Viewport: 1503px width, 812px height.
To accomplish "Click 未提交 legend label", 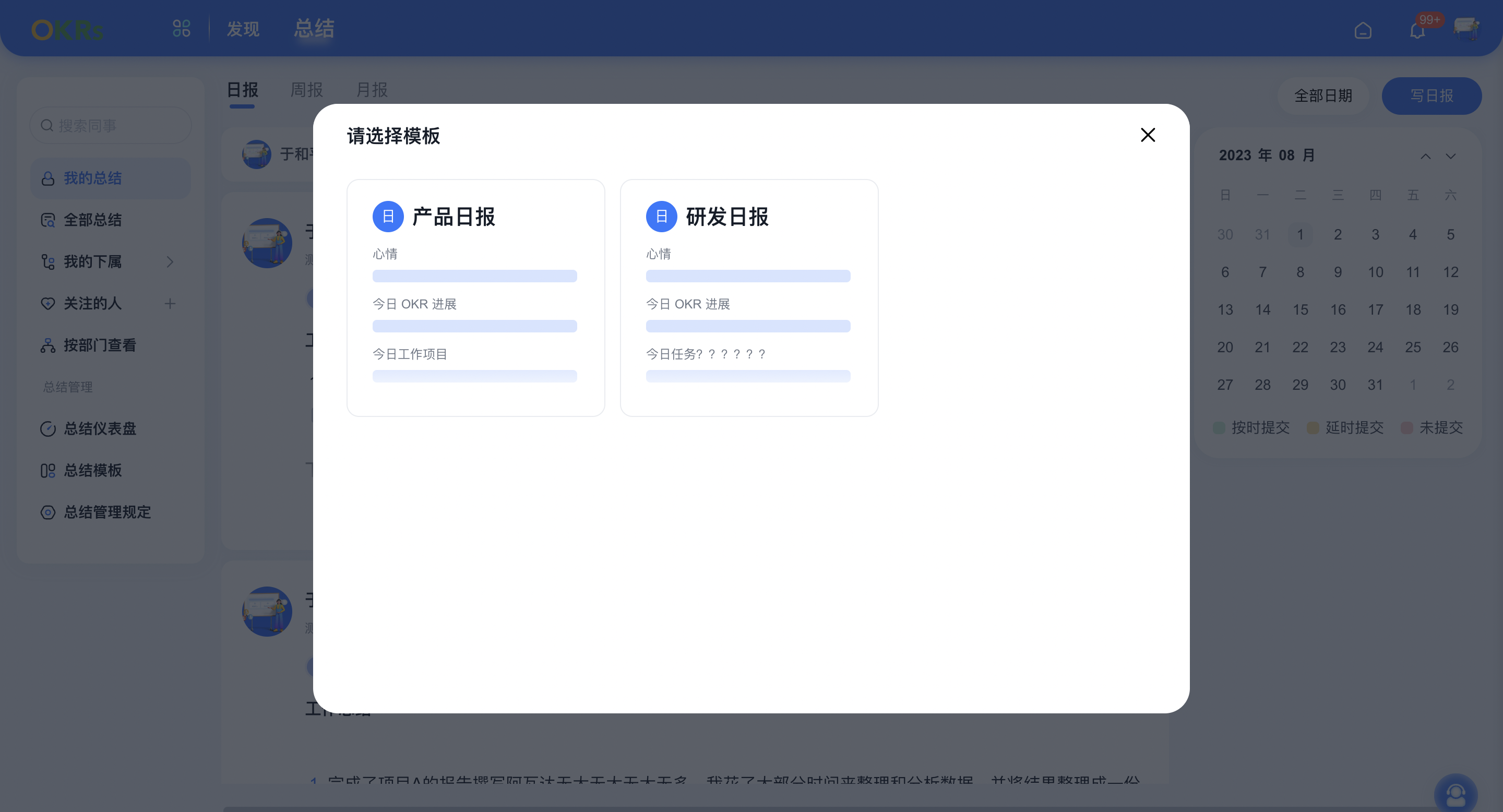I will [1440, 427].
